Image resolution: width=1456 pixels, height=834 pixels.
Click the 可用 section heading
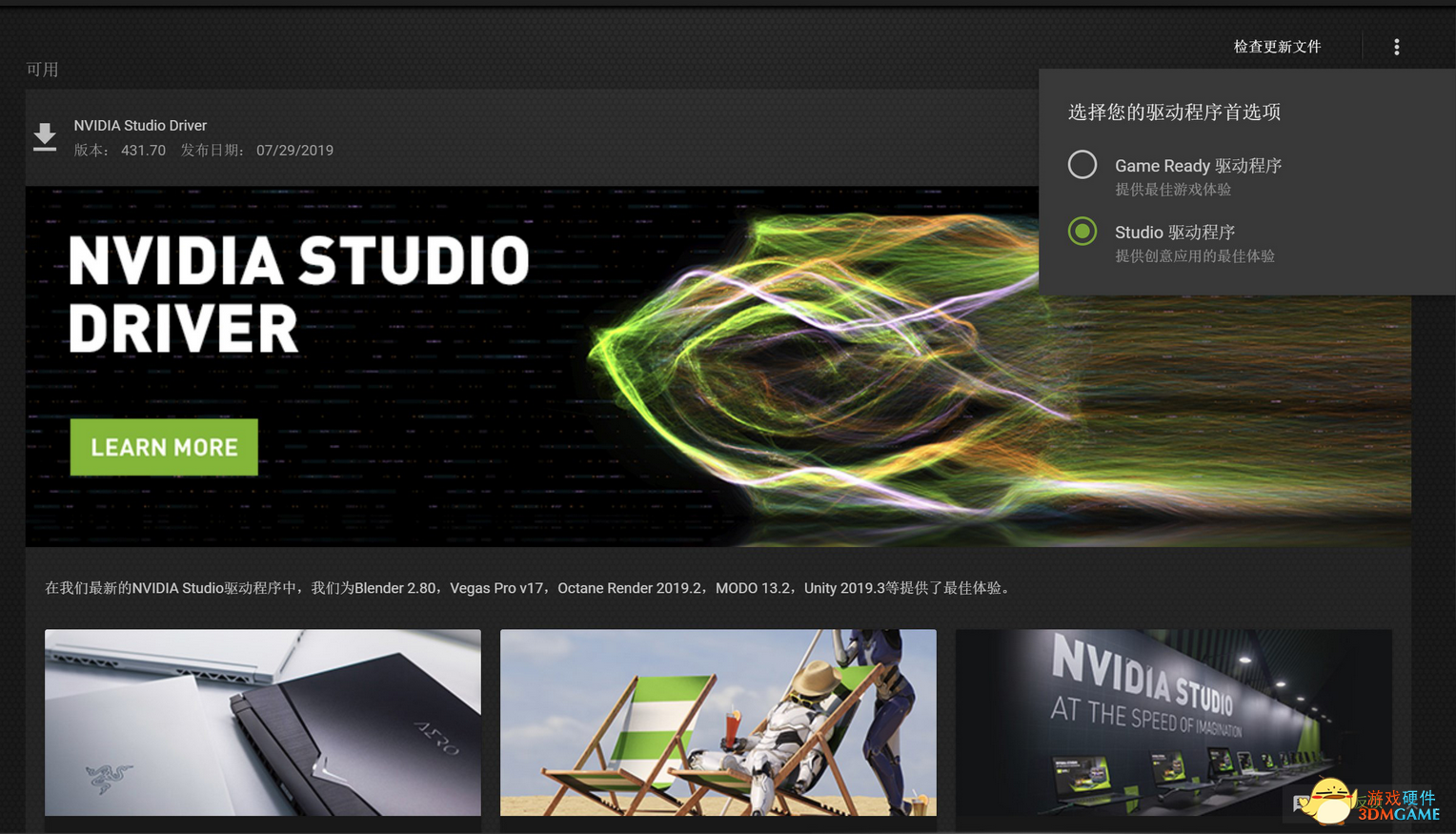point(43,70)
